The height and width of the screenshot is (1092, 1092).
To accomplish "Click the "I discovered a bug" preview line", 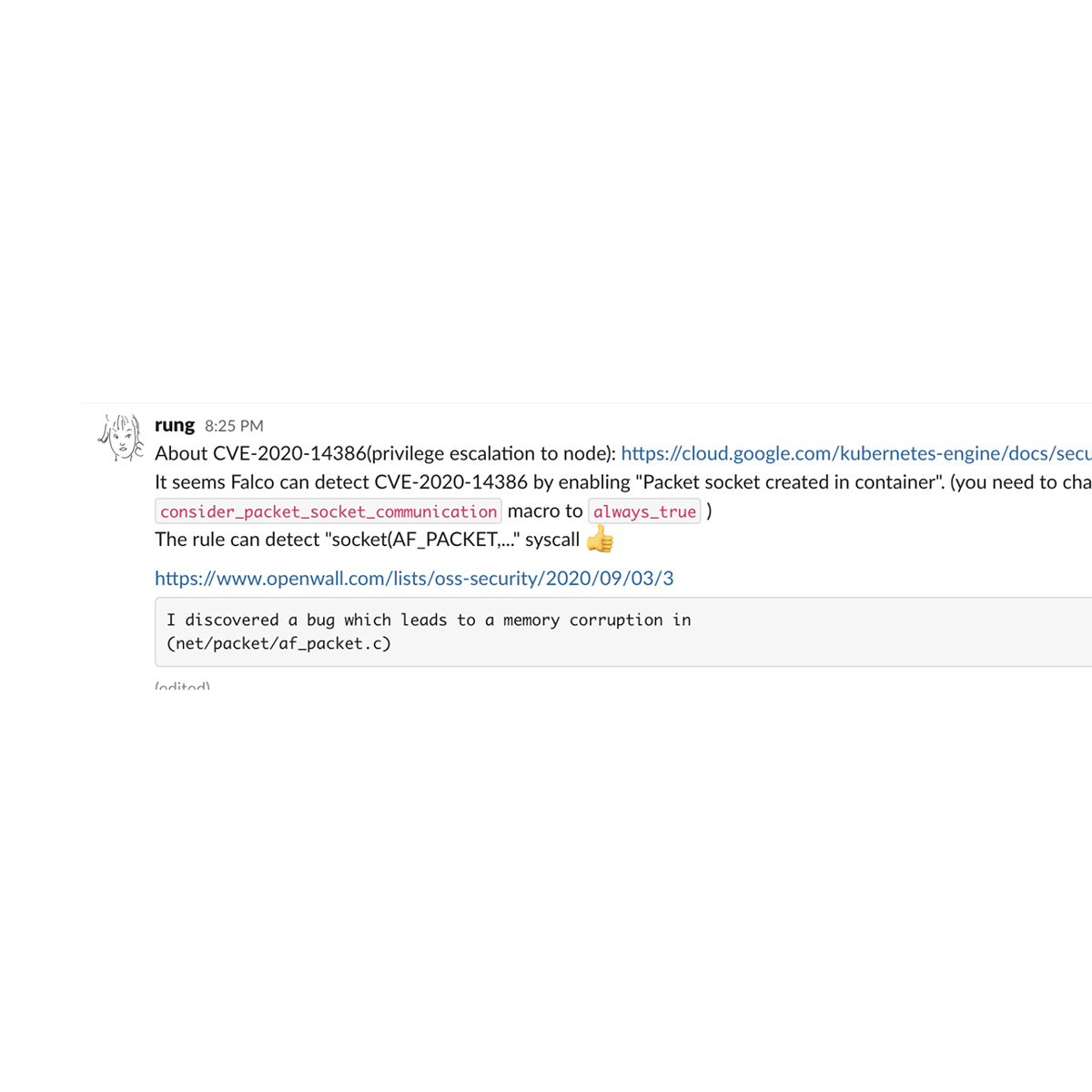I will click(x=429, y=620).
